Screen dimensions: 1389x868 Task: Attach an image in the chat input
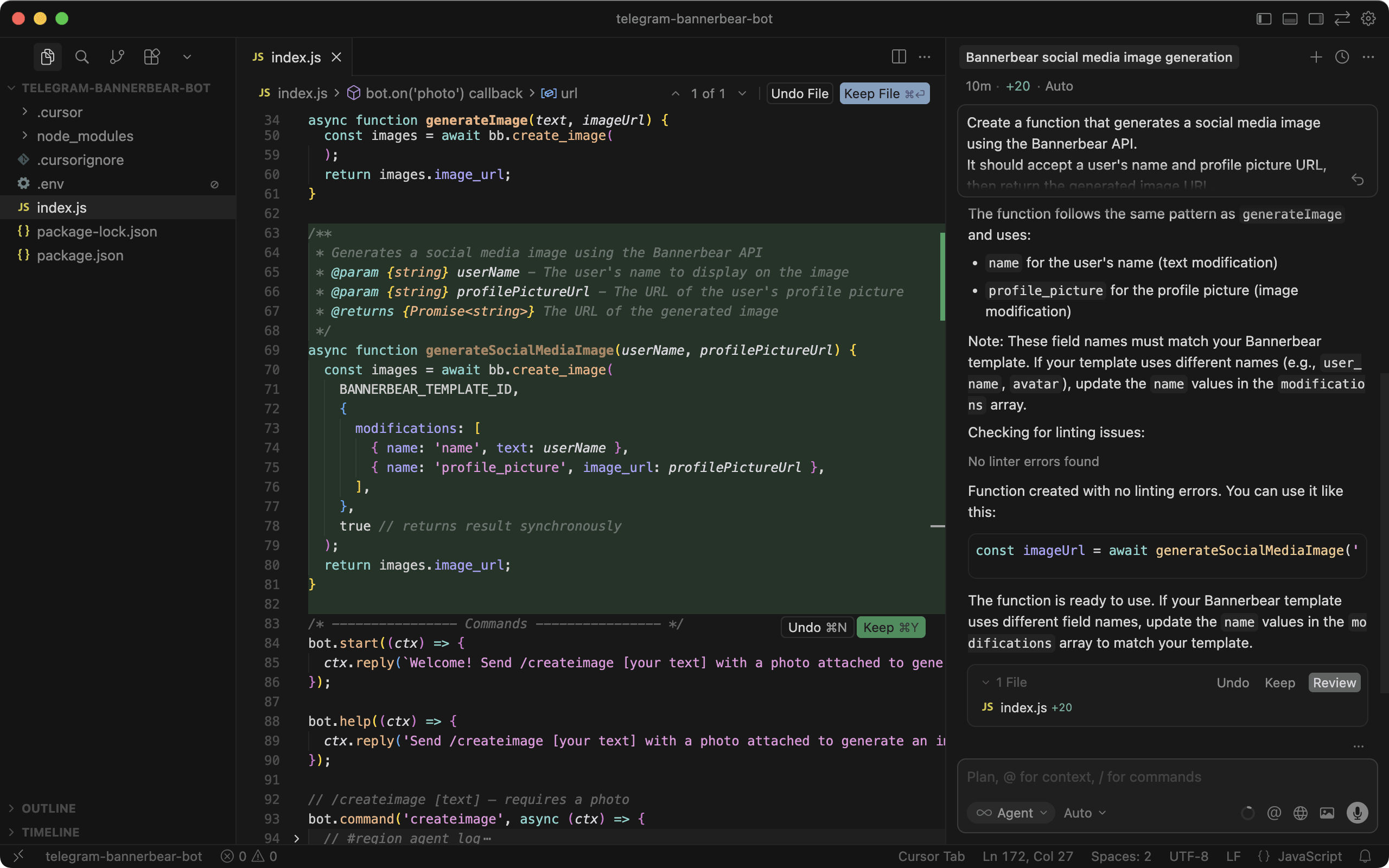point(1327,812)
